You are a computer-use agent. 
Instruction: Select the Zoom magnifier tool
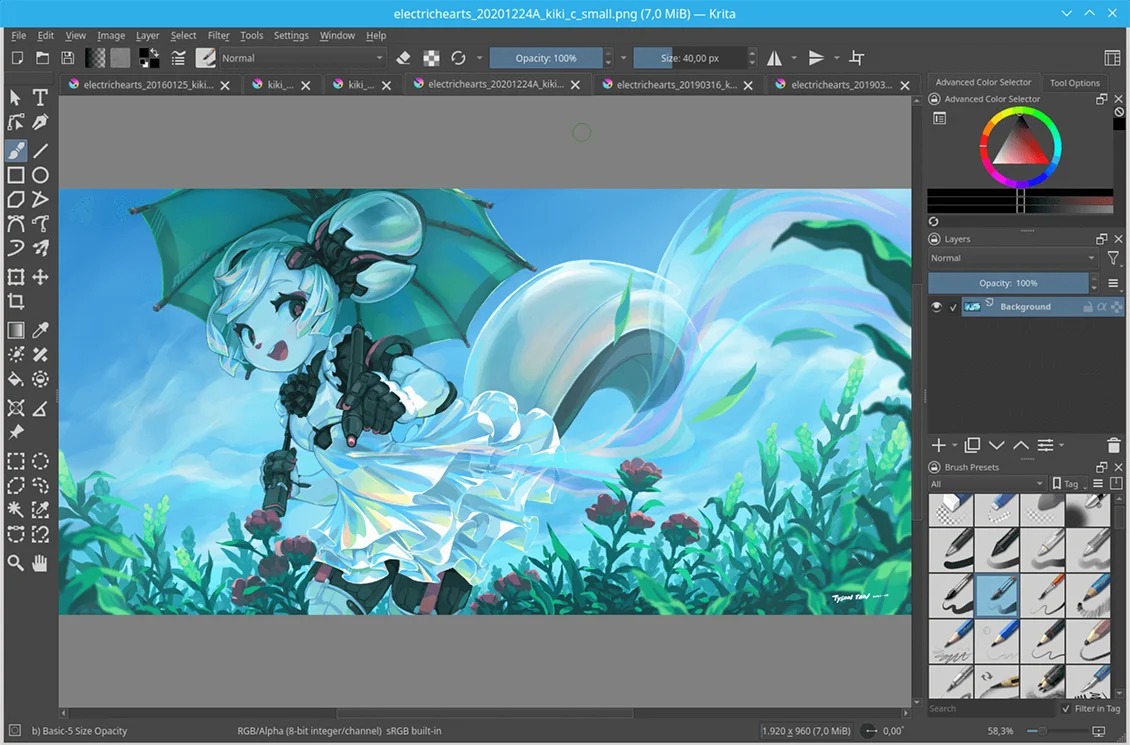(x=16, y=563)
